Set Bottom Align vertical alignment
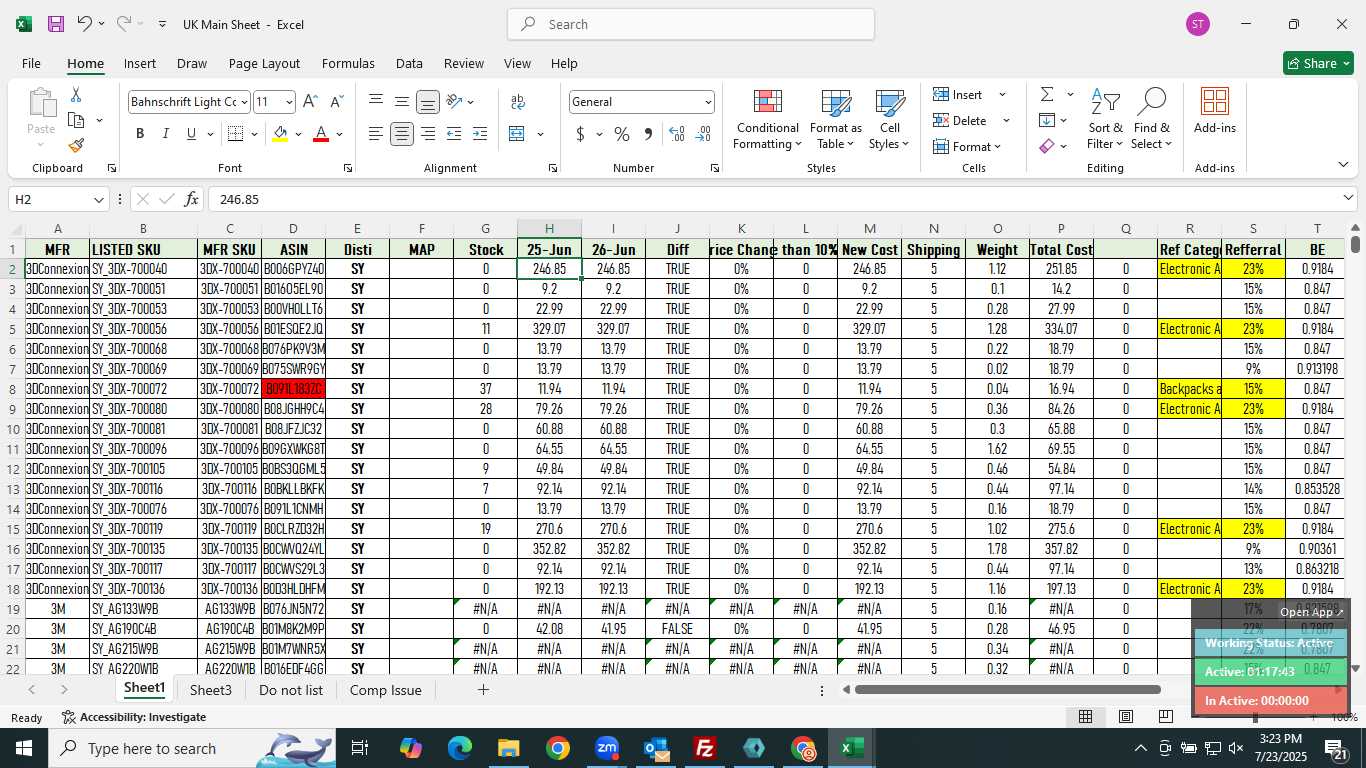 (428, 102)
